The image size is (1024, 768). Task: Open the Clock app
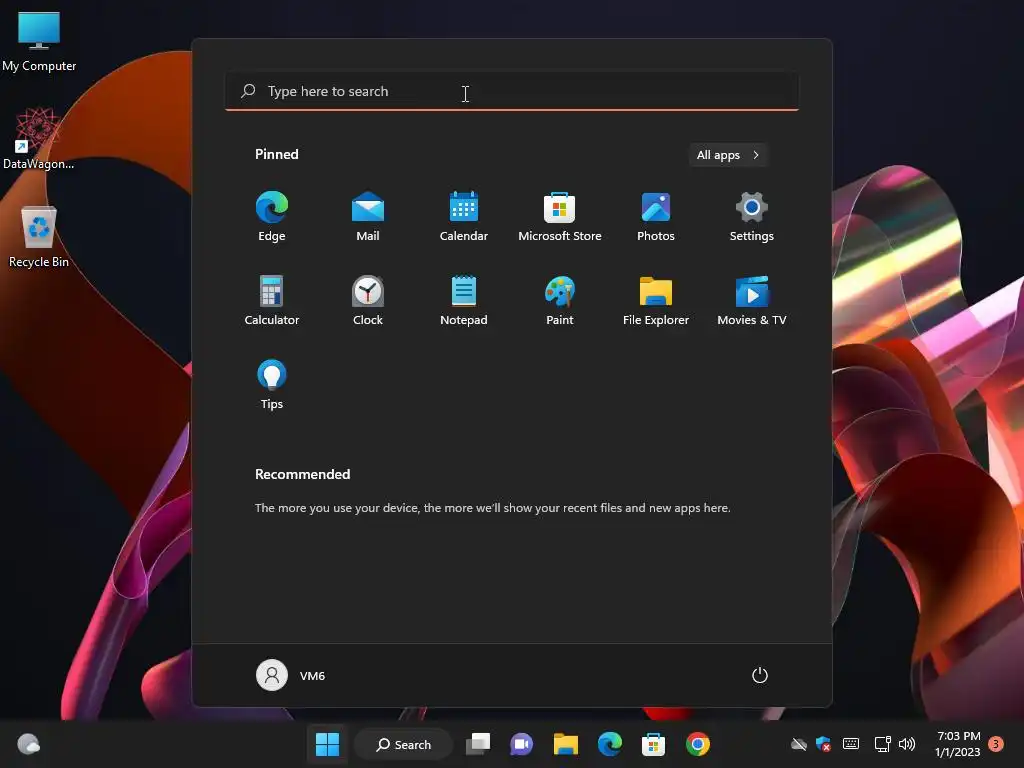(x=368, y=300)
